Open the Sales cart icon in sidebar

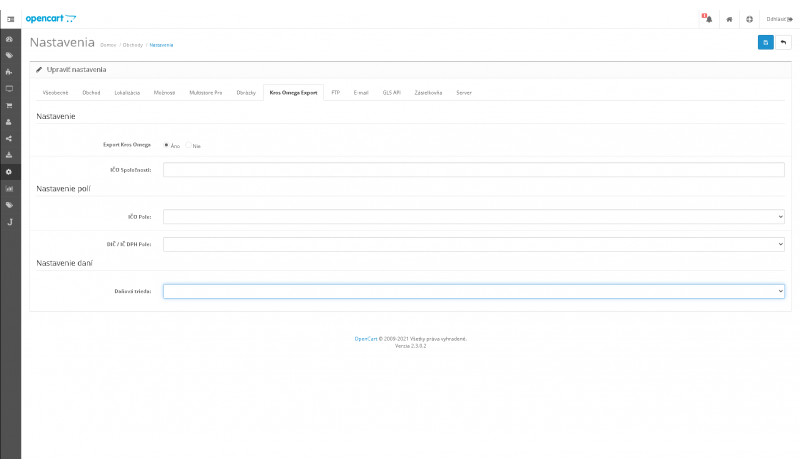(9, 105)
